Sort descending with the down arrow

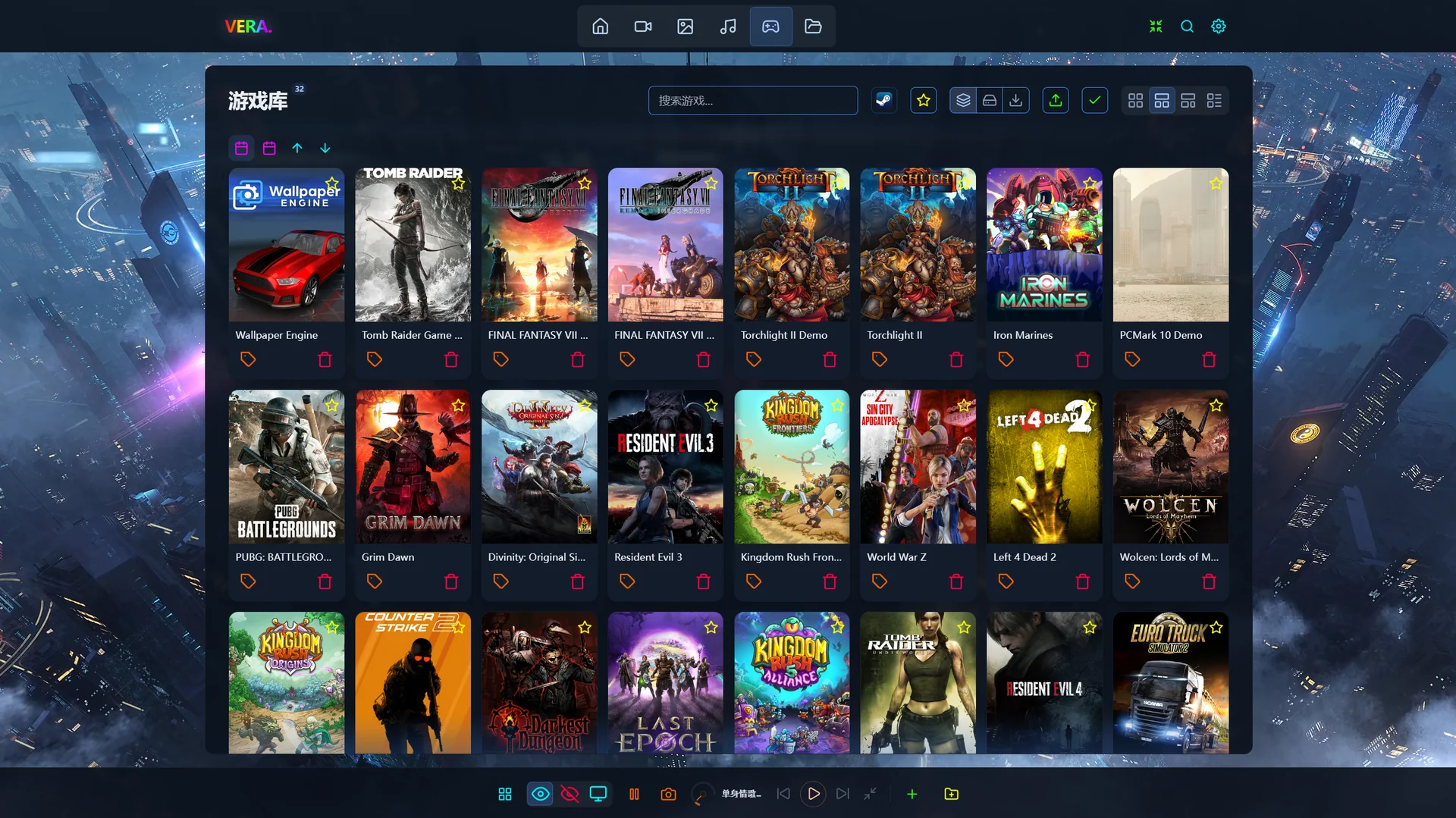point(325,148)
